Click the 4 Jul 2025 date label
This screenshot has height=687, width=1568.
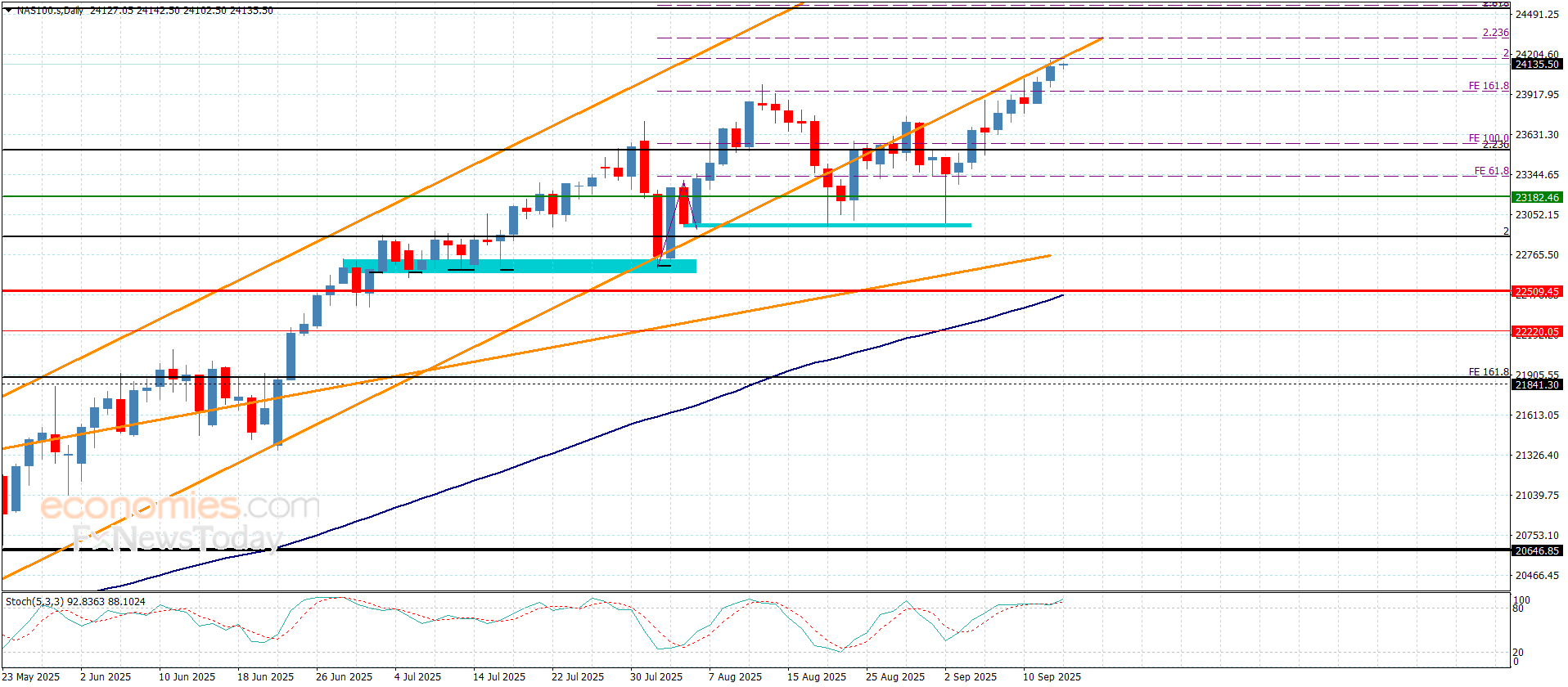pos(417,676)
